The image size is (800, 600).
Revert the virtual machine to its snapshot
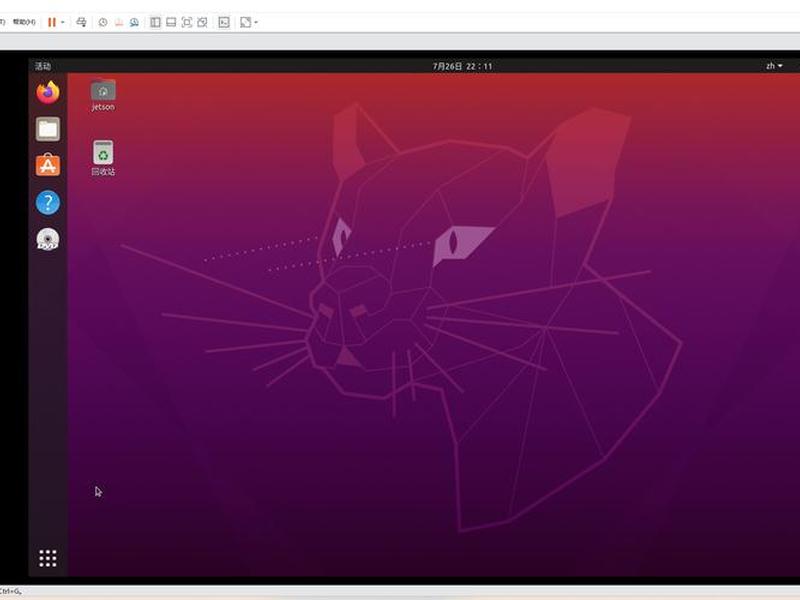click(x=119, y=22)
